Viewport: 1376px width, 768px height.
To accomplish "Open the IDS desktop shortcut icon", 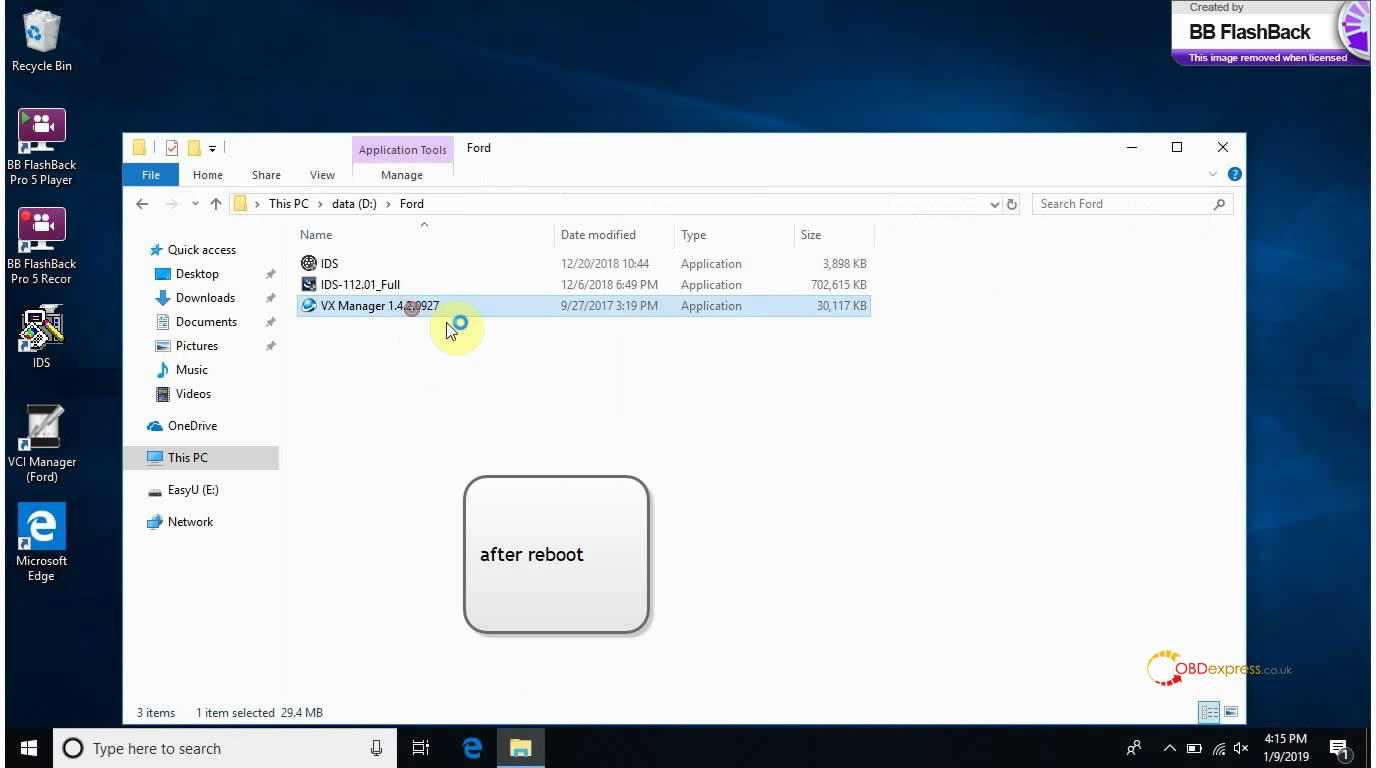I will click(41, 332).
